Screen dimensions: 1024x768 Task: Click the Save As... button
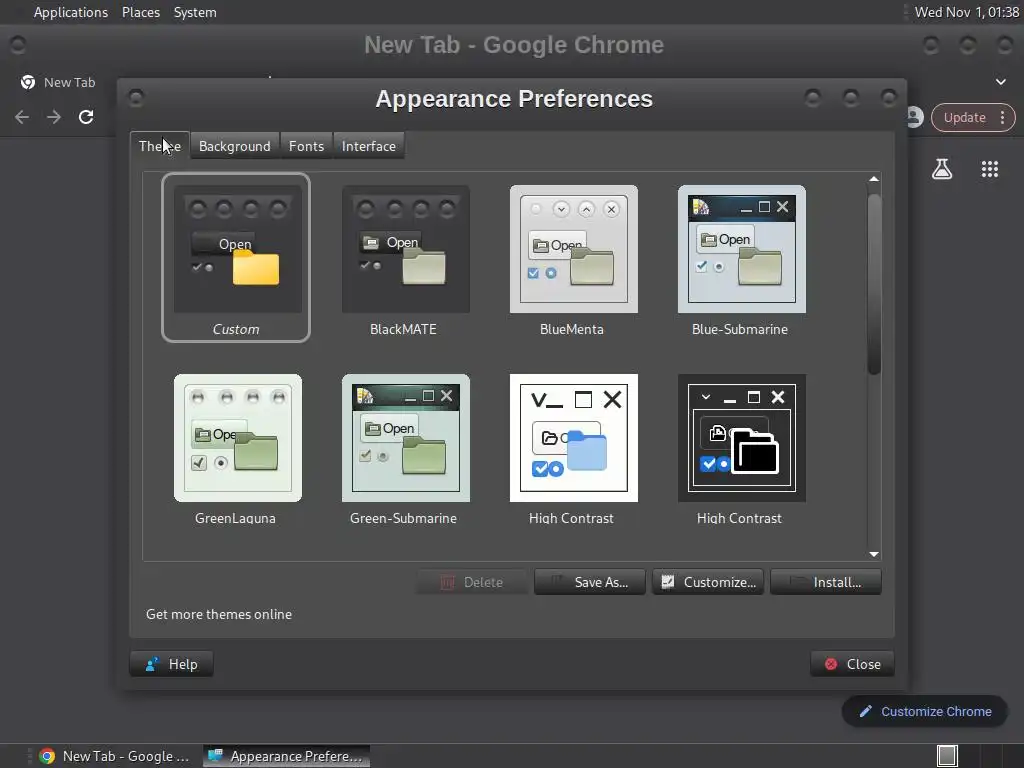pyautogui.click(x=590, y=582)
